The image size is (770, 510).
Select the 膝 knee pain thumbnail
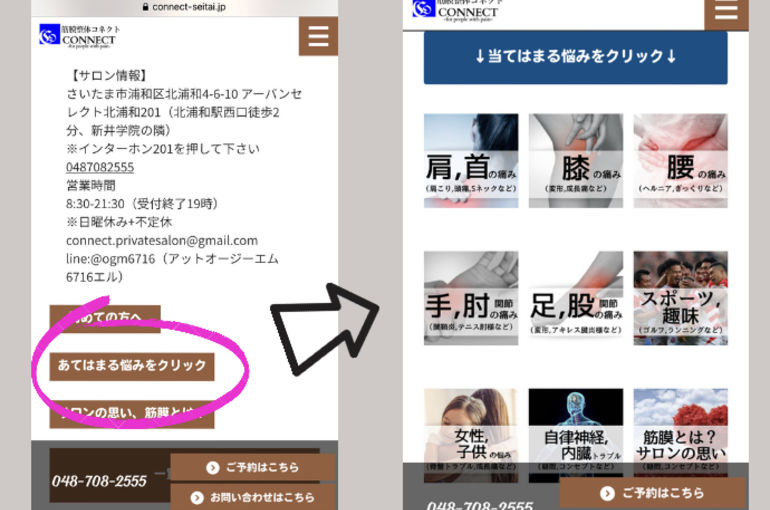(x=575, y=160)
